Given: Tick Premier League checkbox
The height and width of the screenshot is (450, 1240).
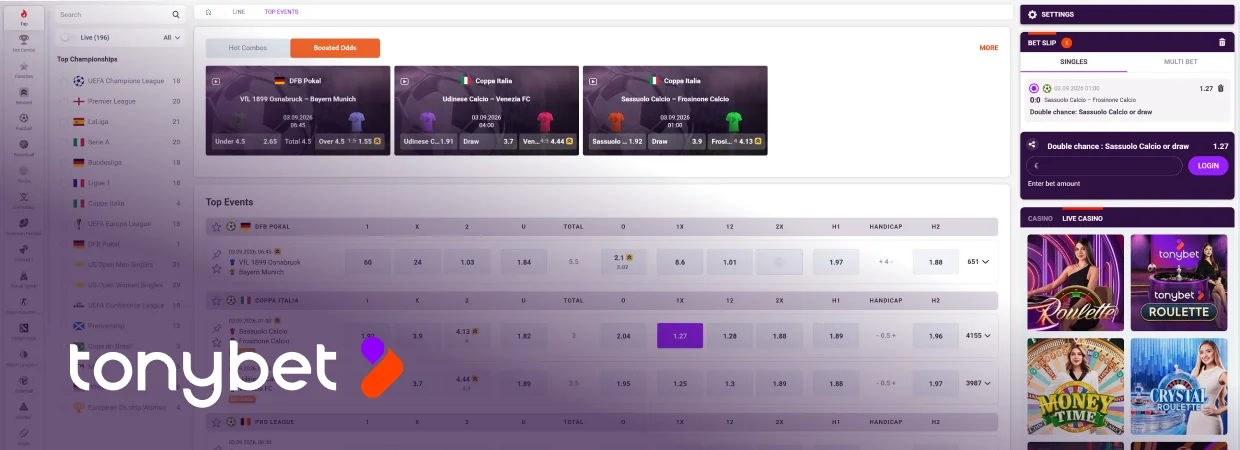Looking at the screenshot, I should click(65, 101).
